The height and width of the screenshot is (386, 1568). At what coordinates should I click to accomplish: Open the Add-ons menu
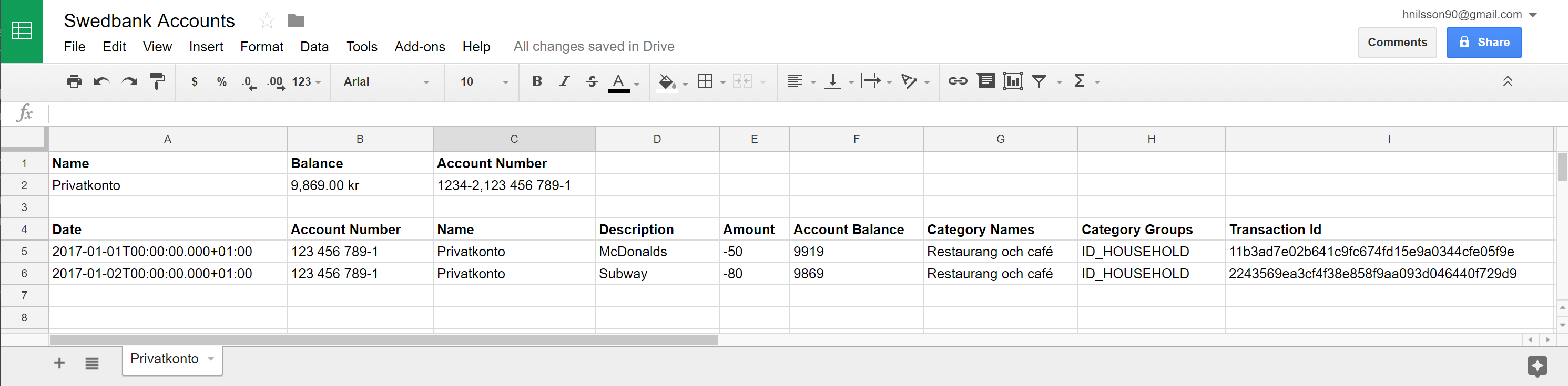420,47
